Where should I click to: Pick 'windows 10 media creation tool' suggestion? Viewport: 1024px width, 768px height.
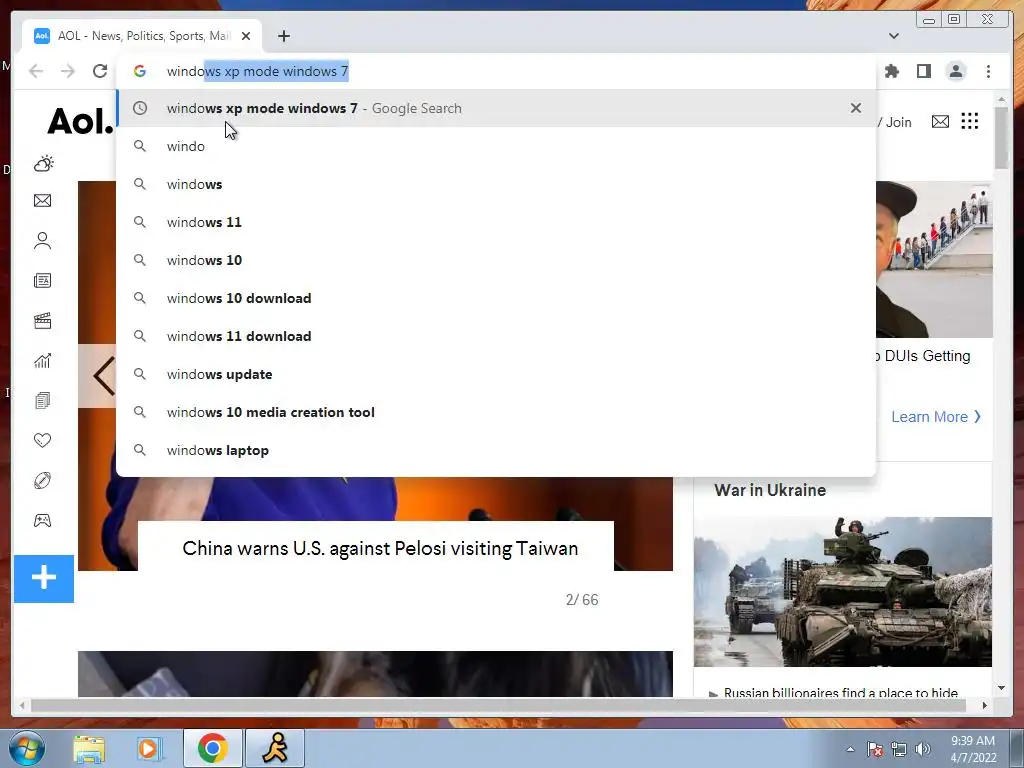click(x=496, y=412)
